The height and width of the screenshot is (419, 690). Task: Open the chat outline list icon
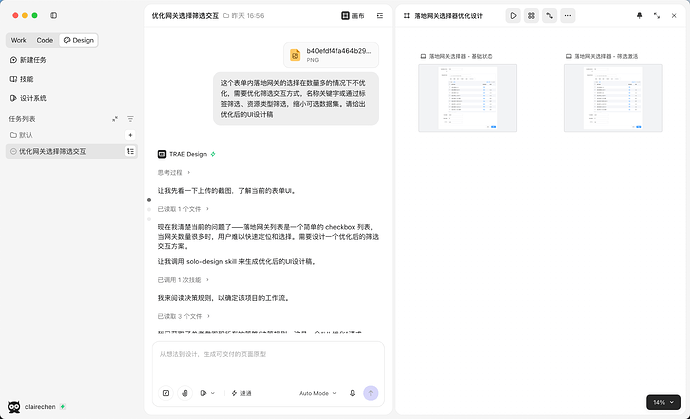tap(380, 15)
